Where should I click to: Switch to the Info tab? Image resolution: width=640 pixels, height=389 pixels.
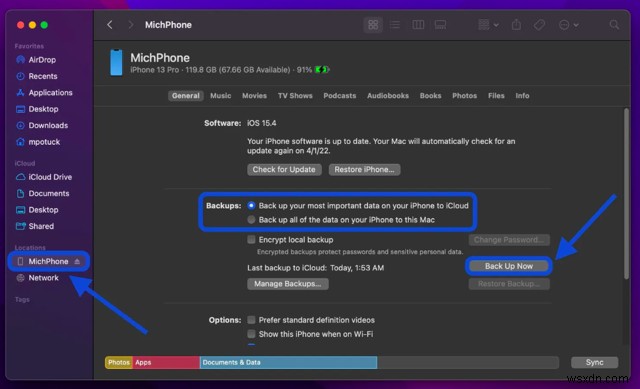click(522, 96)
